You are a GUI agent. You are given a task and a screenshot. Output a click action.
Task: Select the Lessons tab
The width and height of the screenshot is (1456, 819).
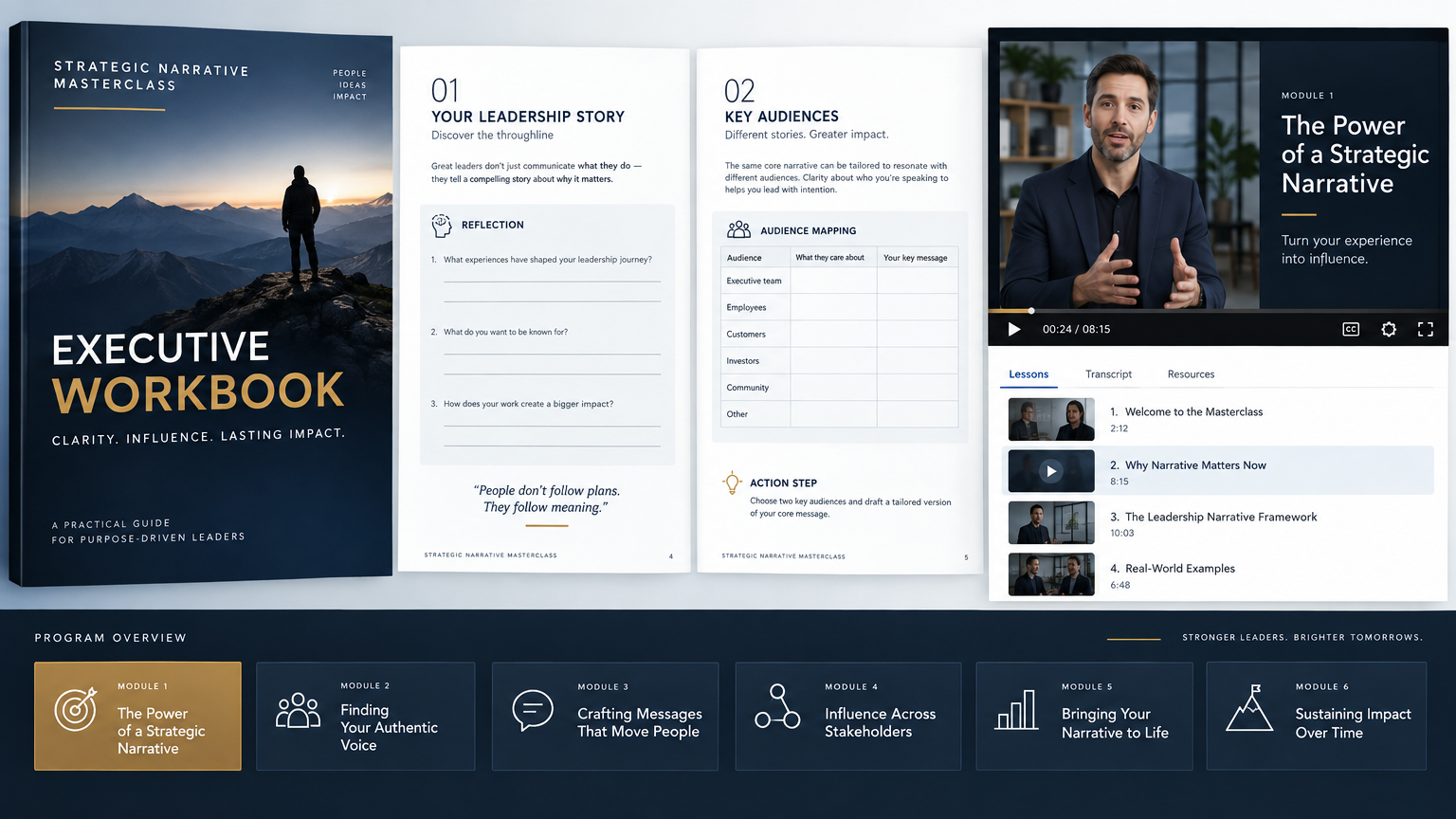coord(1028,374)
